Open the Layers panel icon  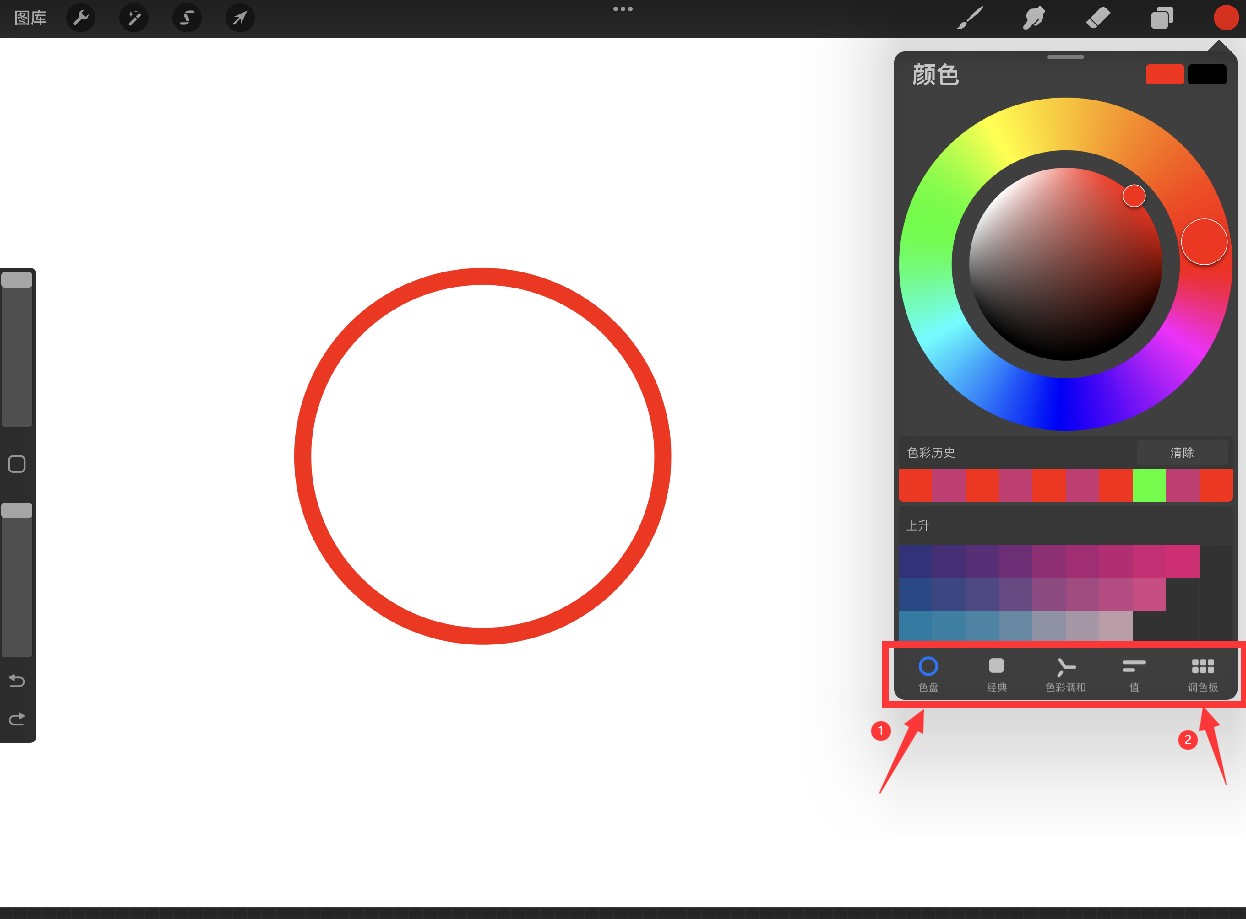point(1162,18)
